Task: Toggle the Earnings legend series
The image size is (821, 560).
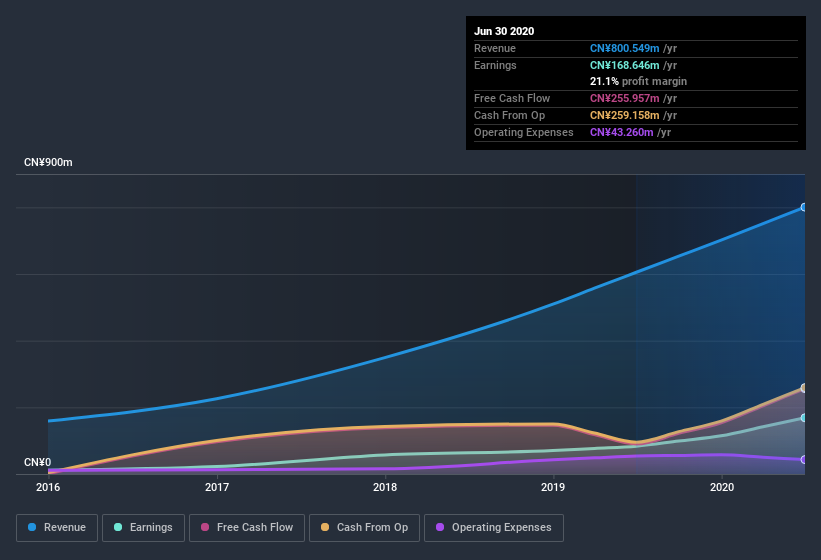Action: 142,527
